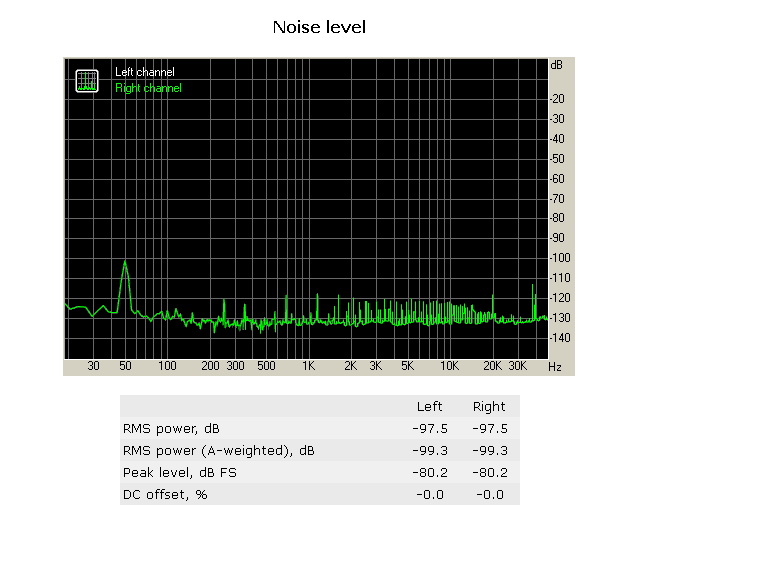Click the -100 label on the dB axis
Image resolution: width=768 pixels, height=576 pixels.
pos(560,258)
